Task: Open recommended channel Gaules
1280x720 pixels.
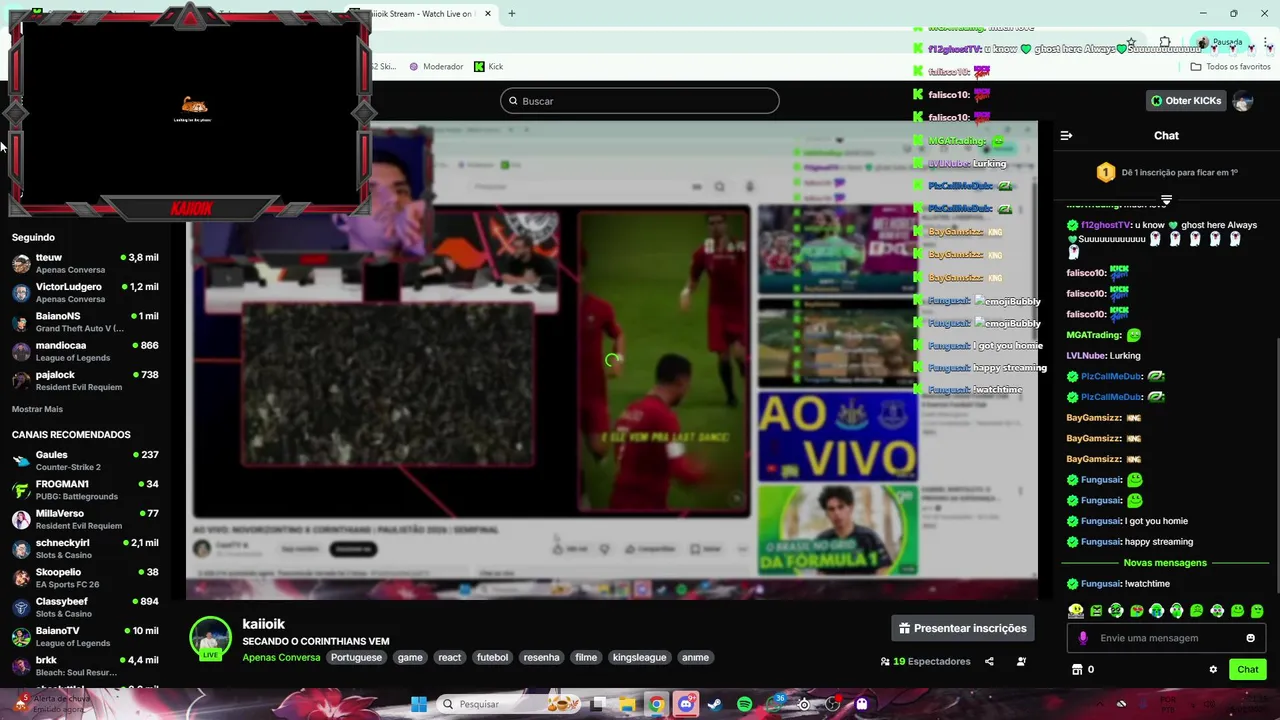Action: pyautogui.click(x=85, y=460)
